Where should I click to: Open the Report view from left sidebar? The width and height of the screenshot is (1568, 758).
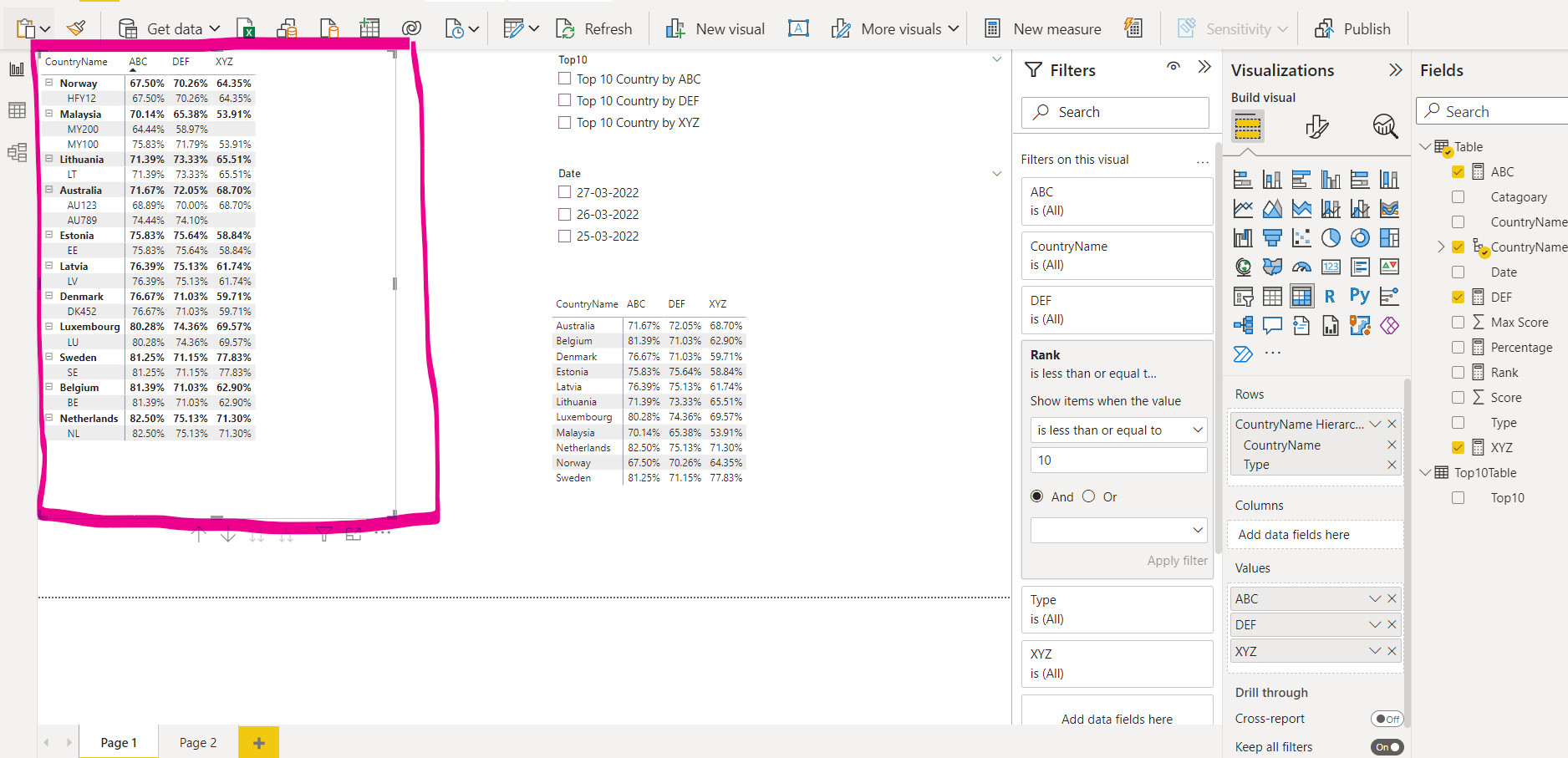pyautogui.click(x=17, y=69)
